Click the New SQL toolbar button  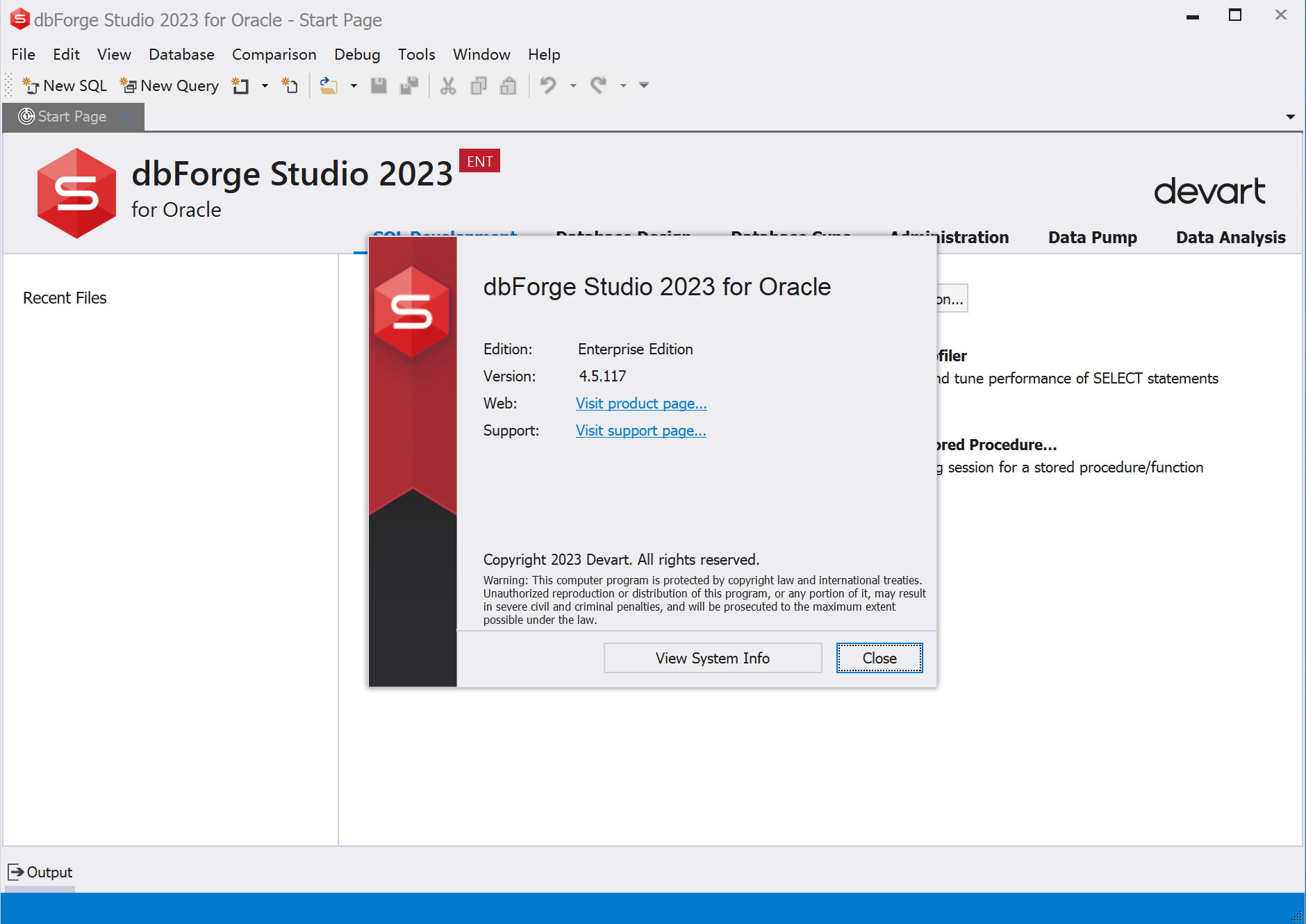coord(65,85)
